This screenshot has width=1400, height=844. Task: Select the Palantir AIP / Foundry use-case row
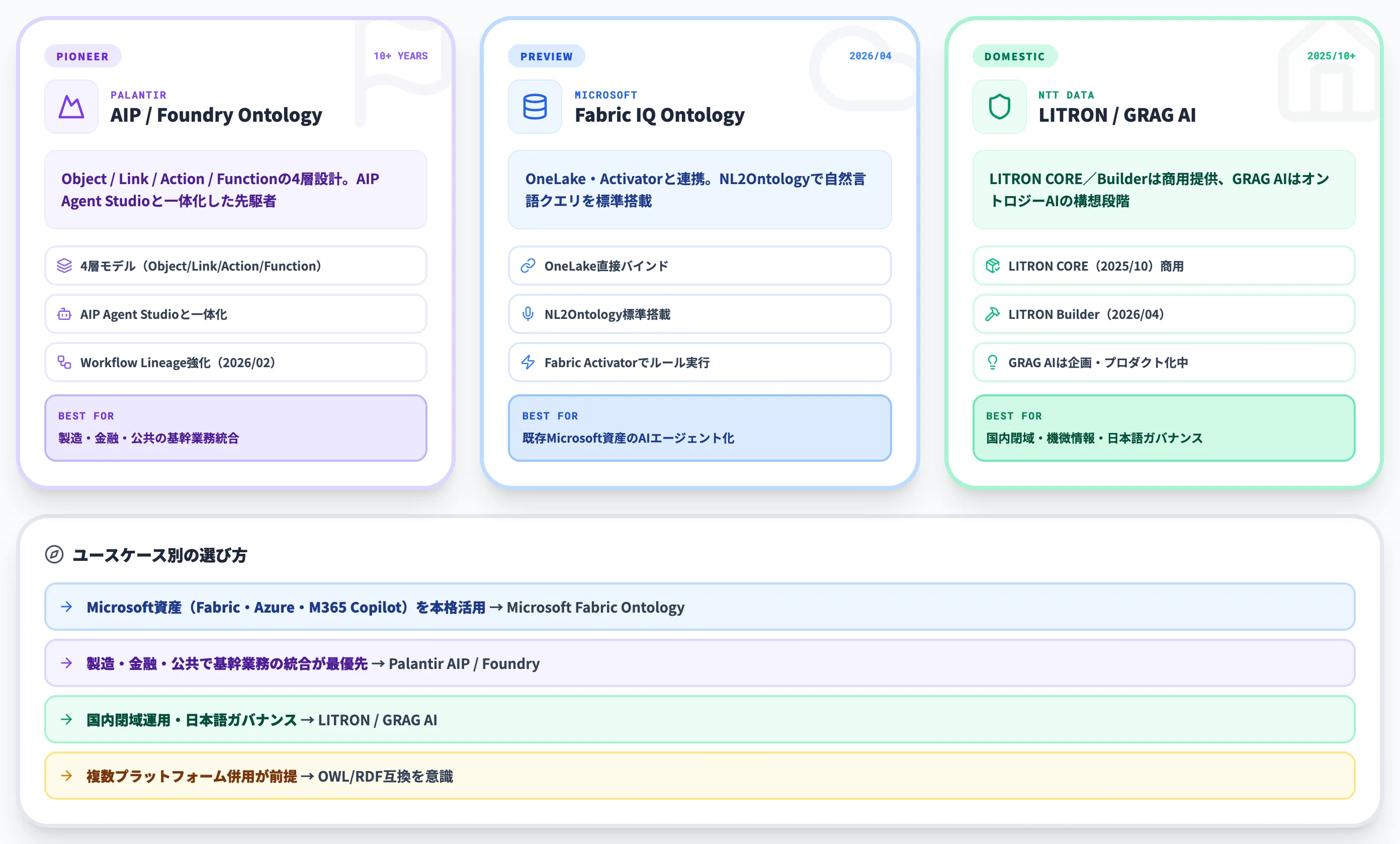pos(699,663)
